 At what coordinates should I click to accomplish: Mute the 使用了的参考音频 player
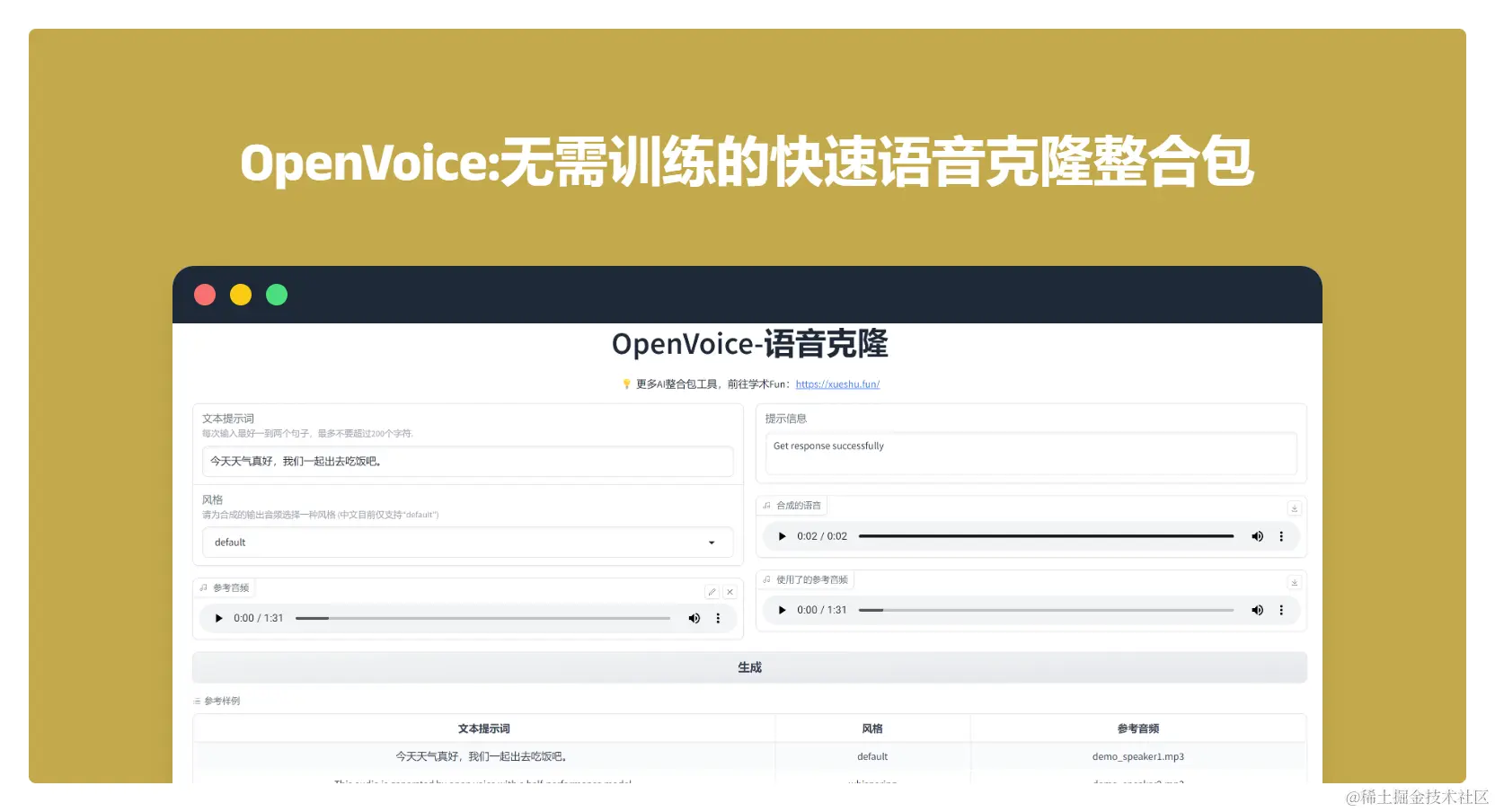coord(1257,610)
